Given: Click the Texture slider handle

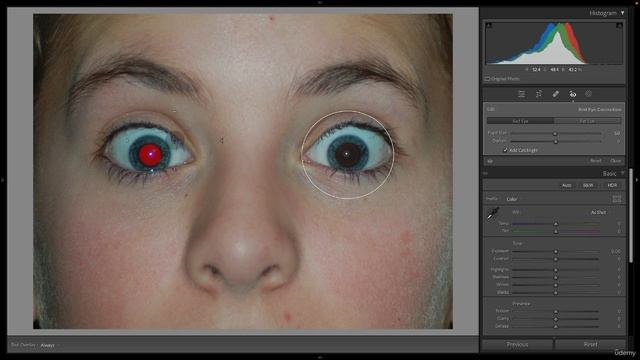Looking at the screenshot, I should [x=556, y=311].
